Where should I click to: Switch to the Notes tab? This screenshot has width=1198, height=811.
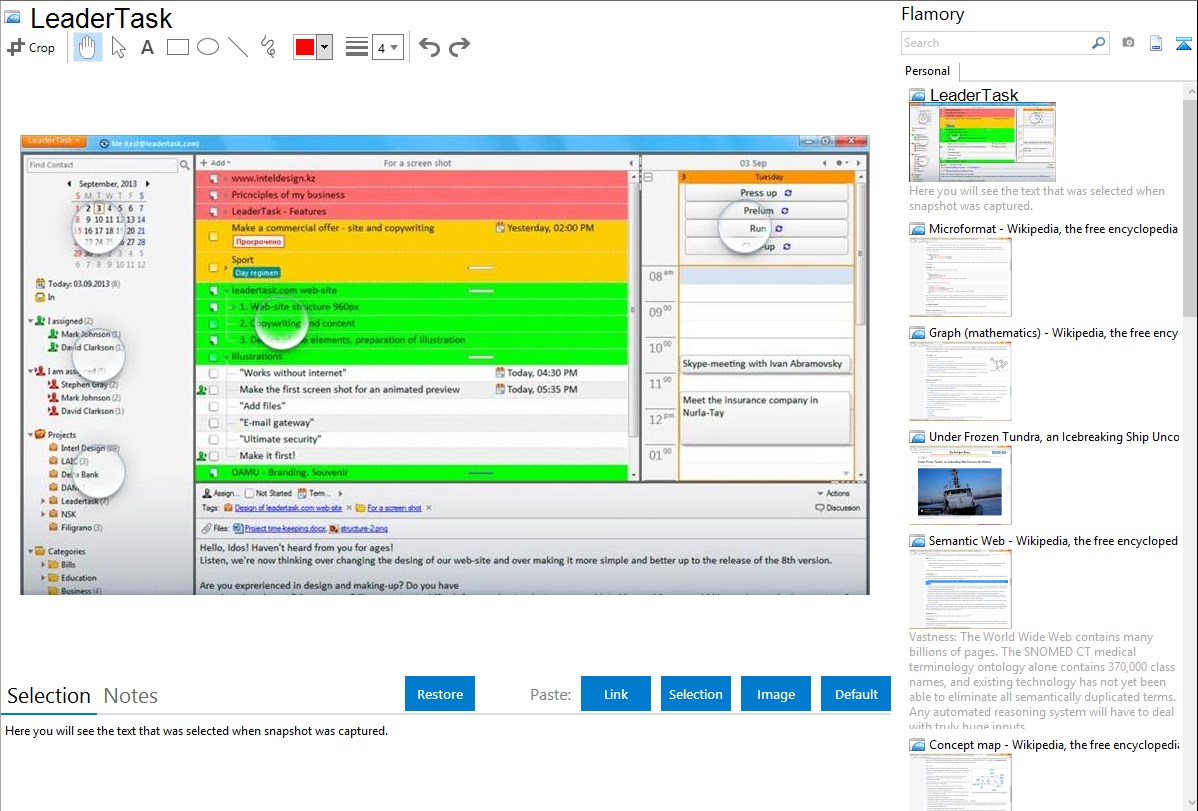coord(131,696)
